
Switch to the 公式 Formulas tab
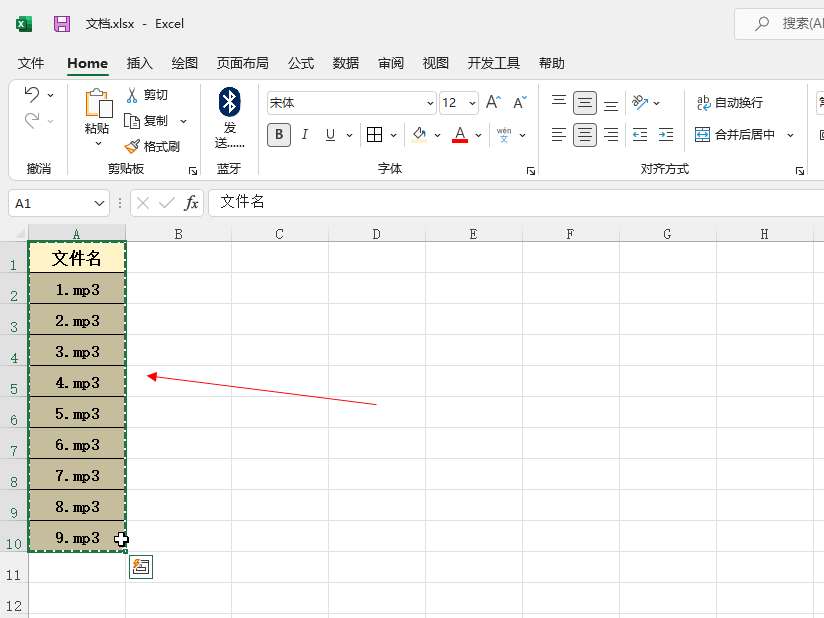(x=301, y=63)
